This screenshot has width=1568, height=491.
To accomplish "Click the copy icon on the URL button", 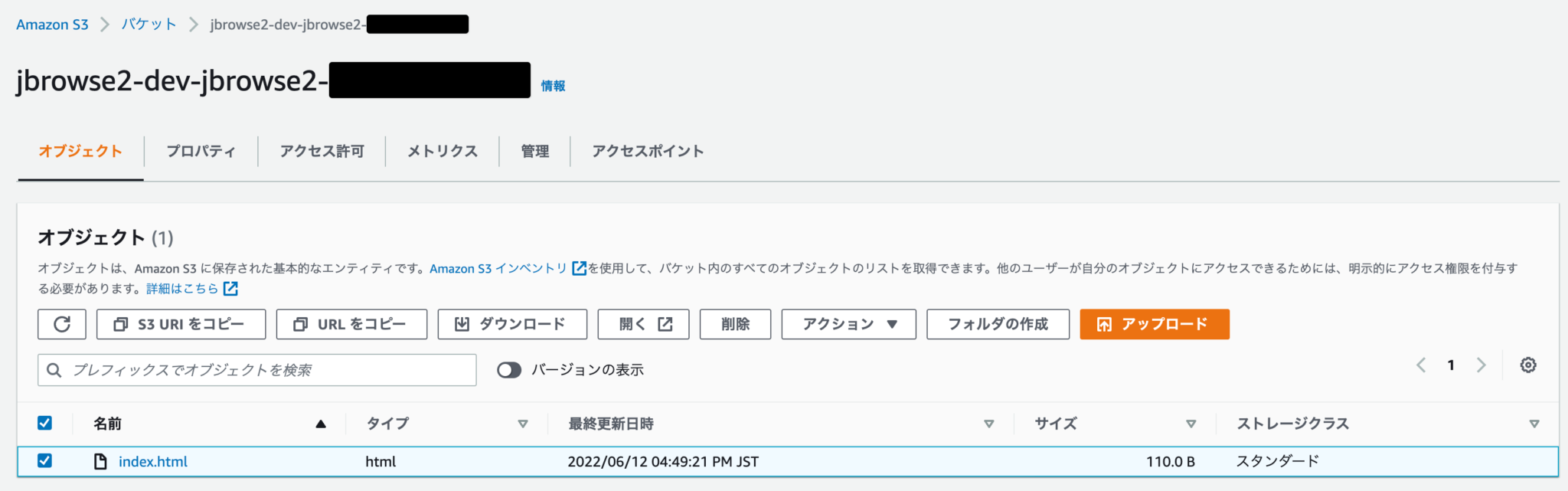I will 300,324.
